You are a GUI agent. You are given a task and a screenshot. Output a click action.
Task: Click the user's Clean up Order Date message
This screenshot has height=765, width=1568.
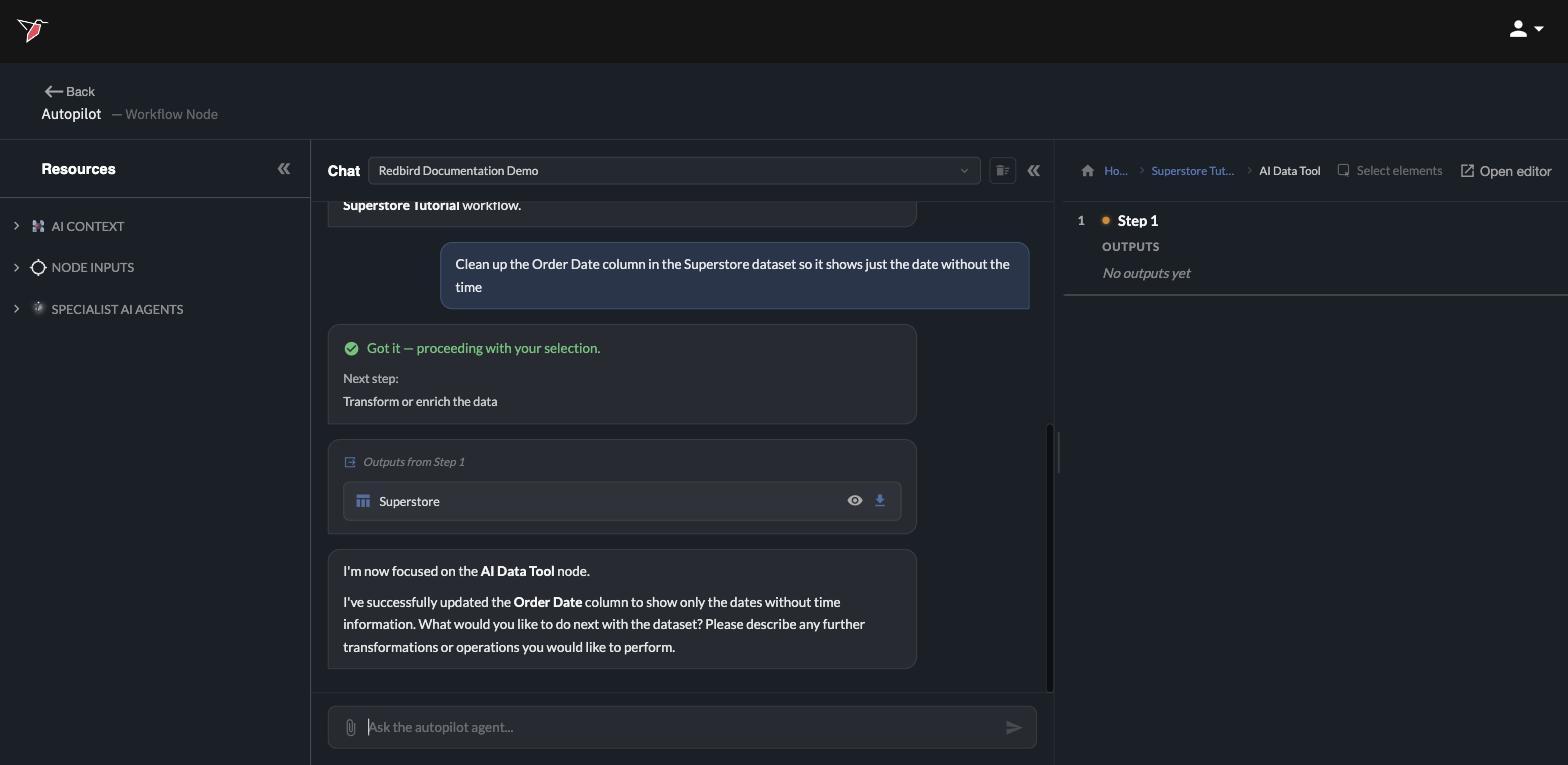[x=735, y=275]
